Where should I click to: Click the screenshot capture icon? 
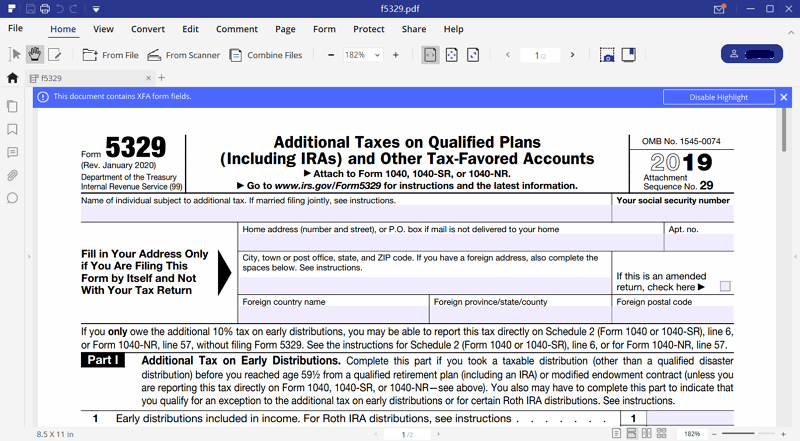pos(607,55)
